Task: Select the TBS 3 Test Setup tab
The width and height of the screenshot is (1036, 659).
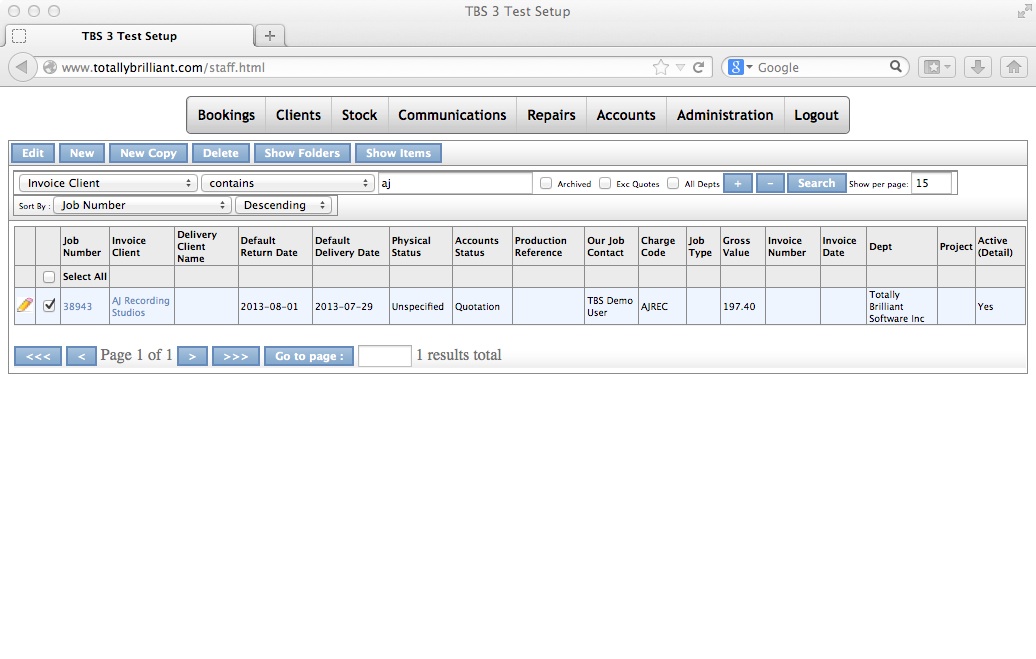Action: [x=130, y=36]
